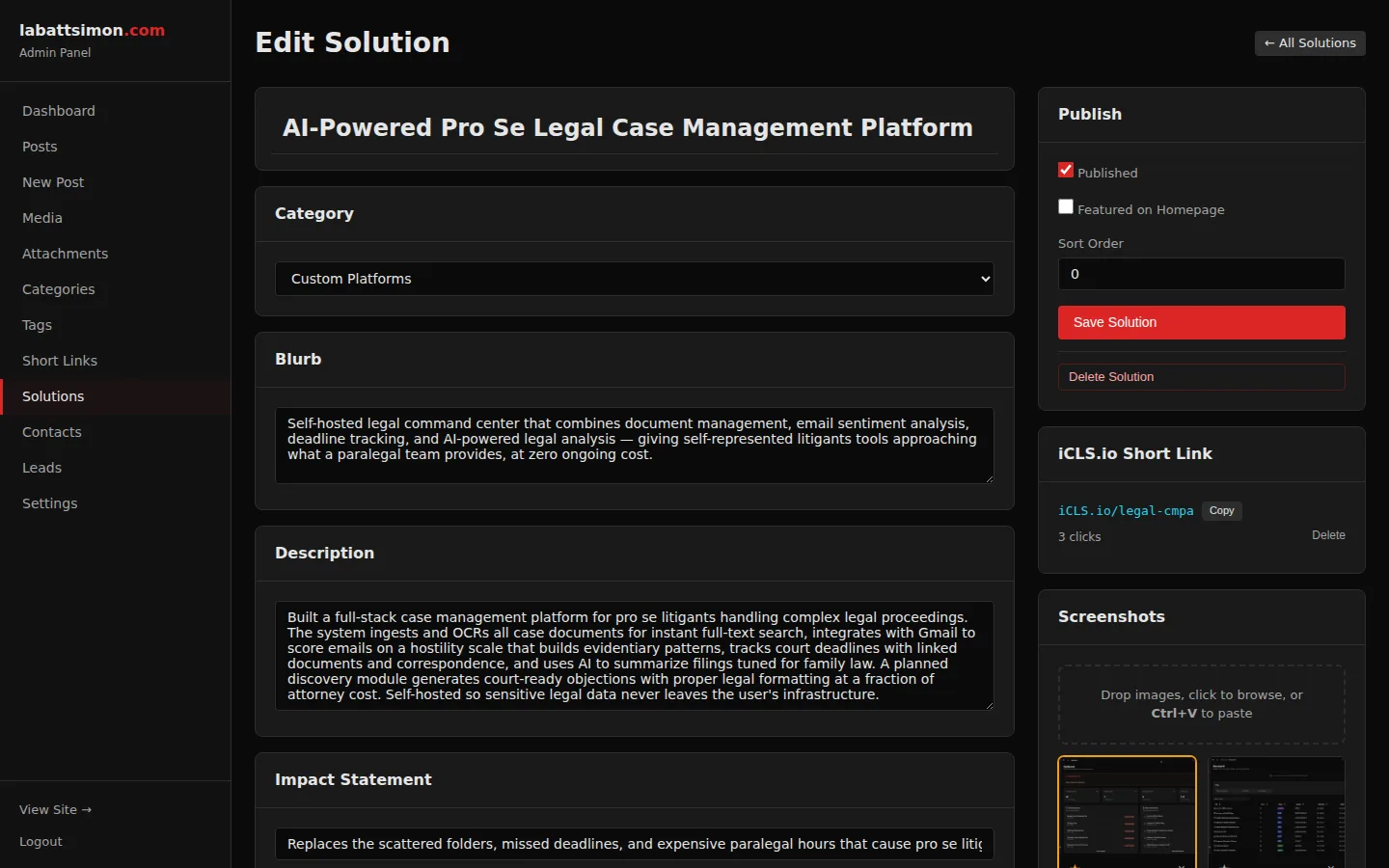This screenshot has height=868, width=1389.
Task: Click Save Solution
Action: pos(1201,322)
